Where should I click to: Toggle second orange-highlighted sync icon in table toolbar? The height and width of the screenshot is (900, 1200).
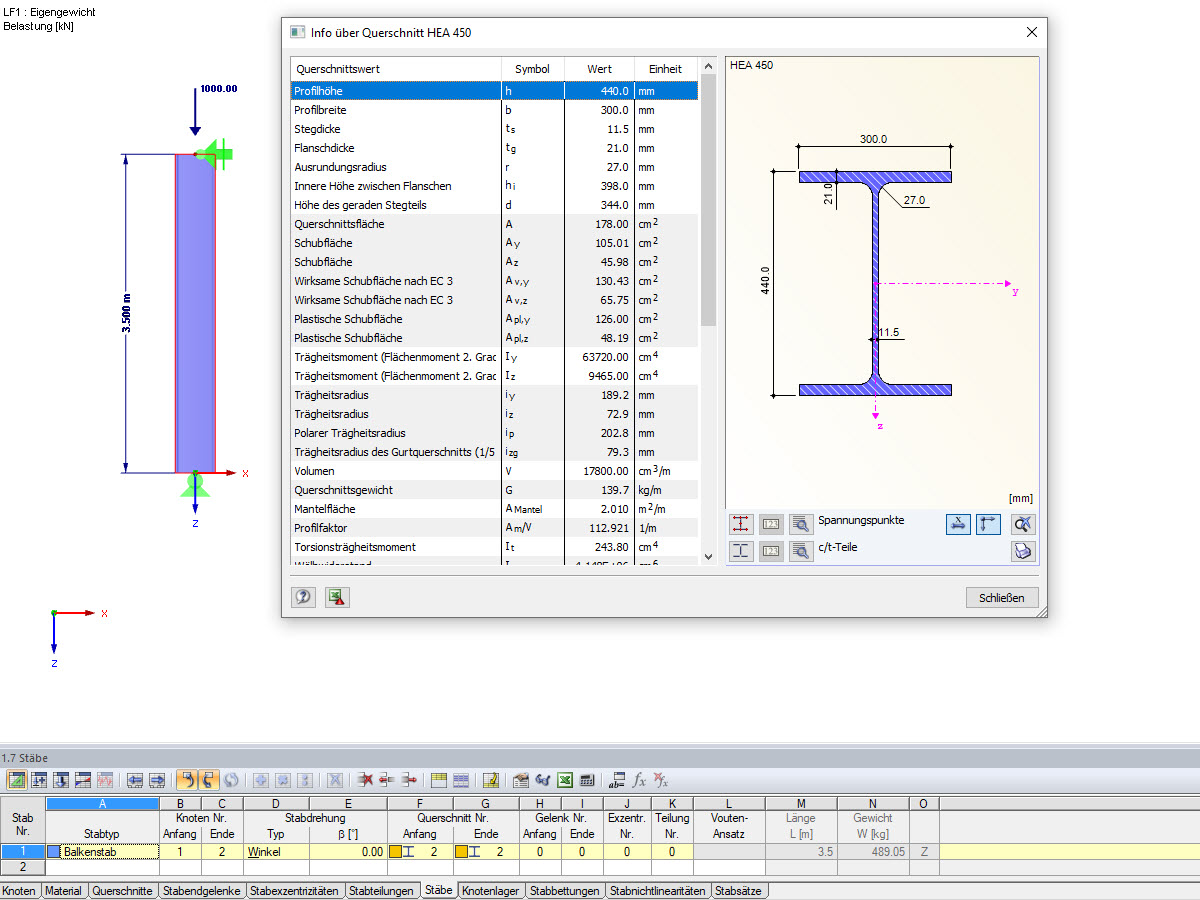click(209, 780)
